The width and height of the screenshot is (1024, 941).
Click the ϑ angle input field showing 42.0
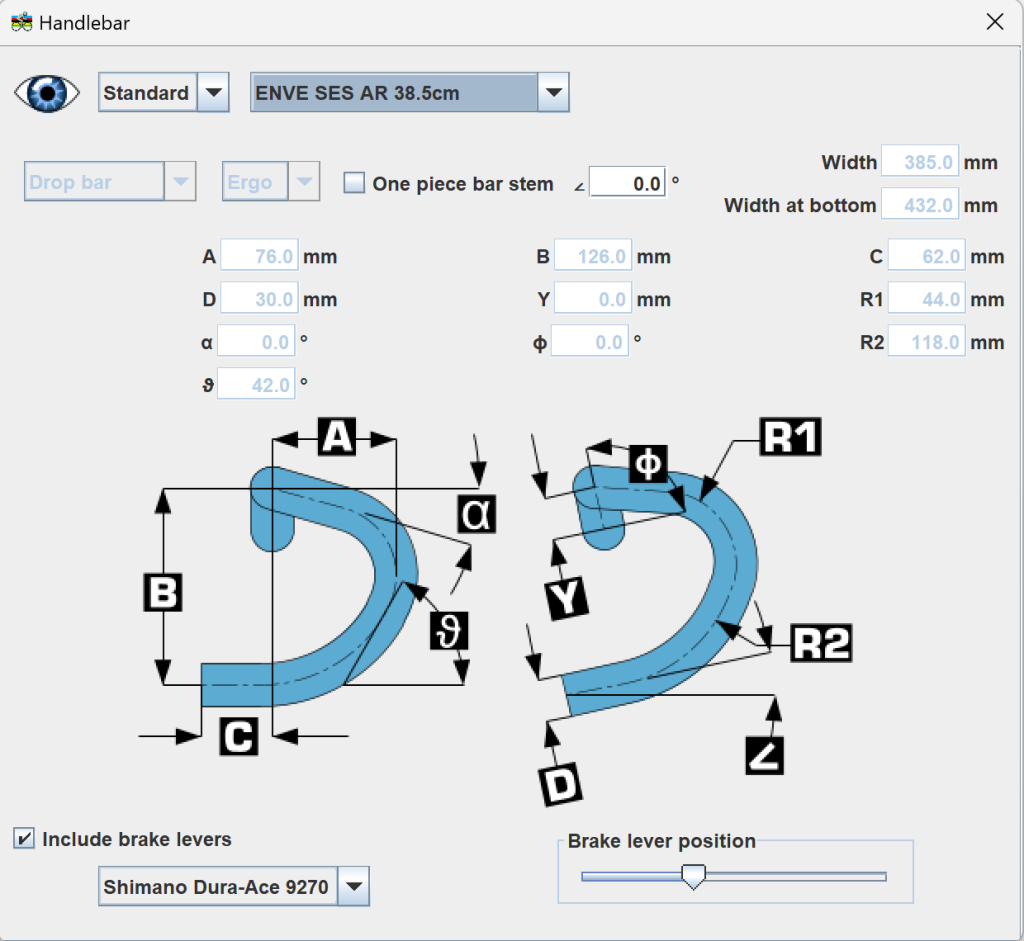[256, 384]
